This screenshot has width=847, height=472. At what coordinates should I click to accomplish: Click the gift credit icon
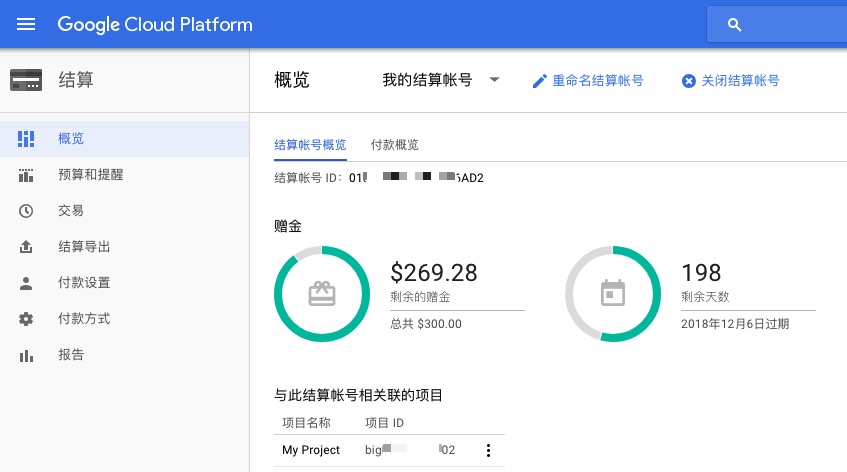pos(322,294)
